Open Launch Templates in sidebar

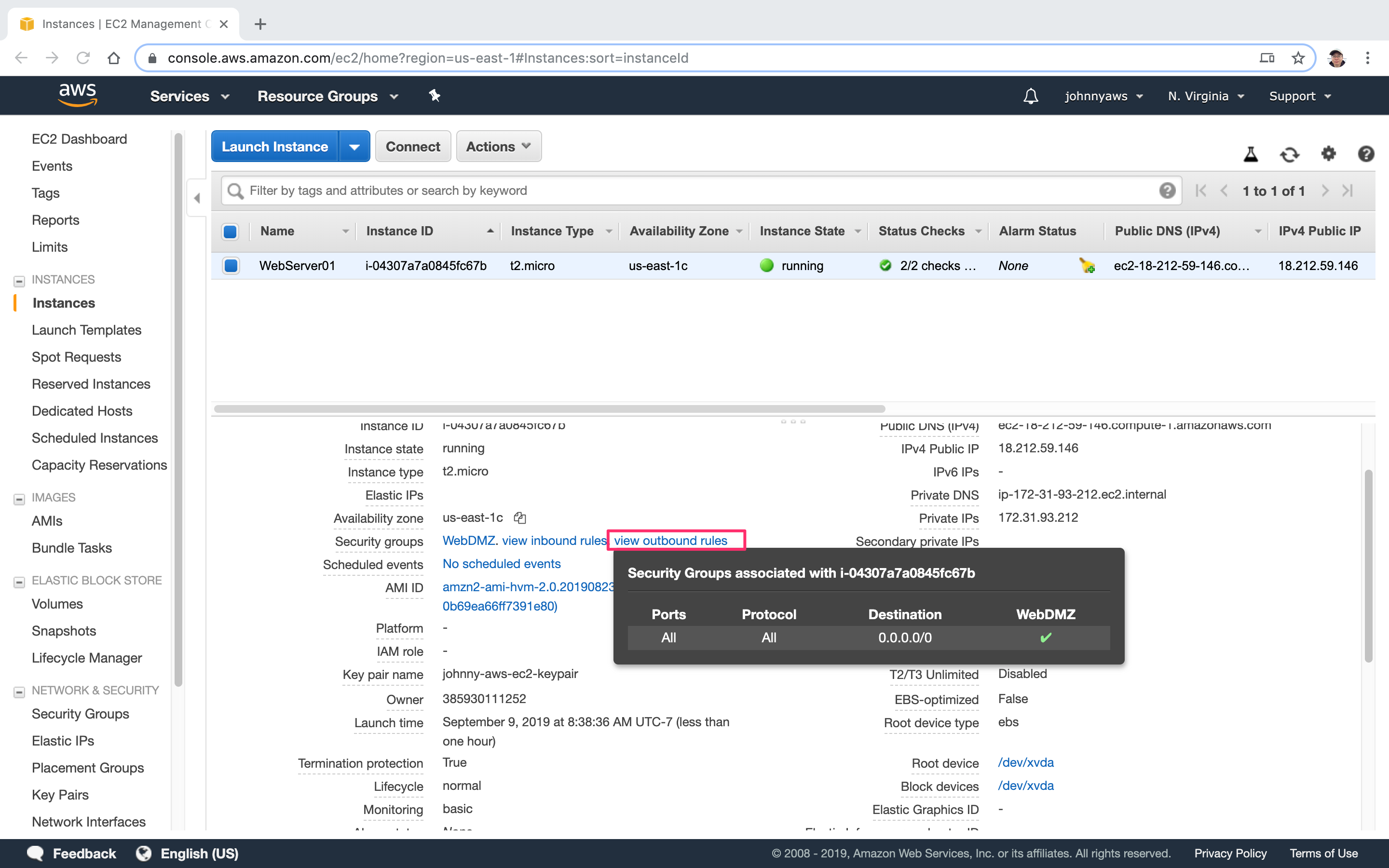tap(87, 330)
